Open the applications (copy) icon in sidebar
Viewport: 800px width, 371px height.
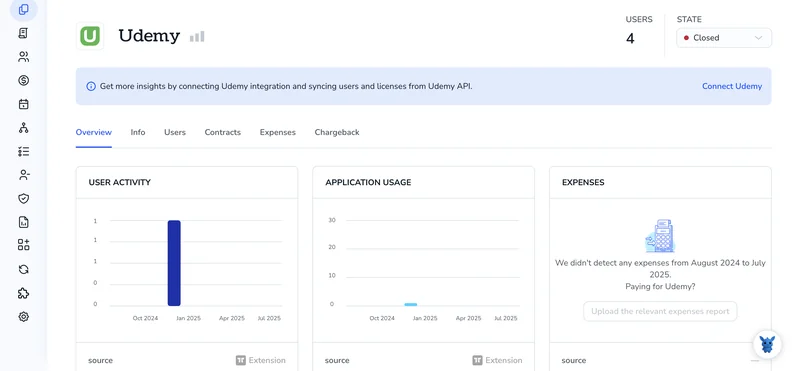23,10
